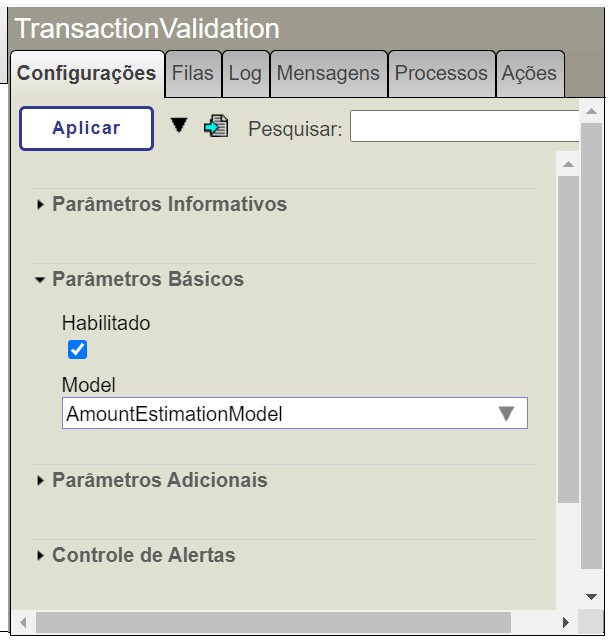Click the inner settings scrollbar's up arrow

[568, 164]
